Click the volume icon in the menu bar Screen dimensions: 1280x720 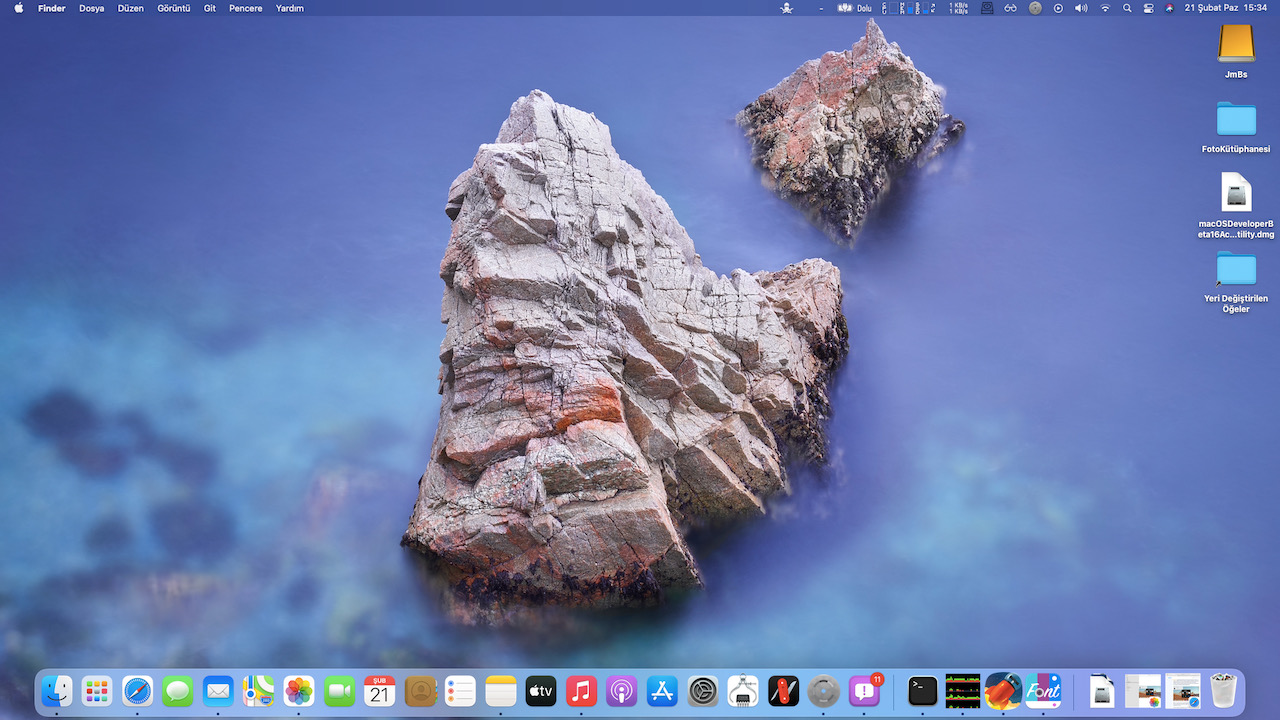point(1081,8)
